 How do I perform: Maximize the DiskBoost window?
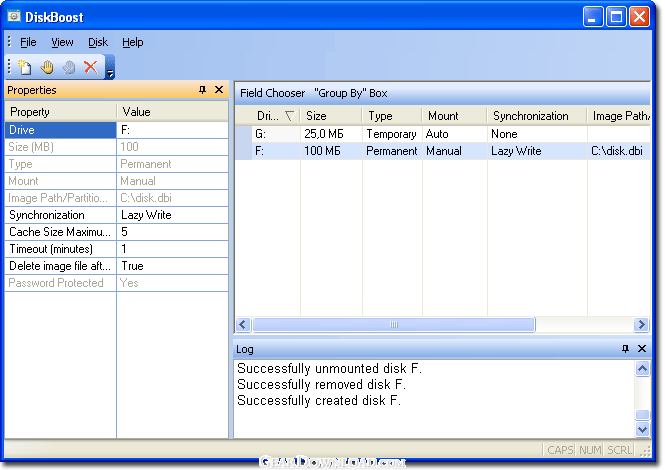[x=616, y=17]
